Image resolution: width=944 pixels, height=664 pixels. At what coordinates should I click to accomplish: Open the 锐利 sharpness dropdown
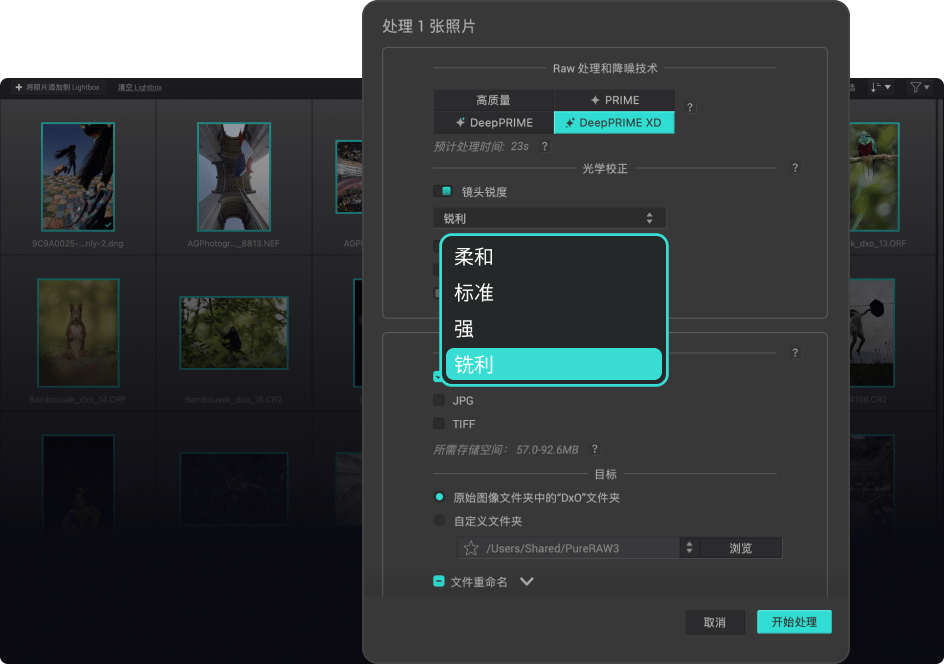coord(550,218)
